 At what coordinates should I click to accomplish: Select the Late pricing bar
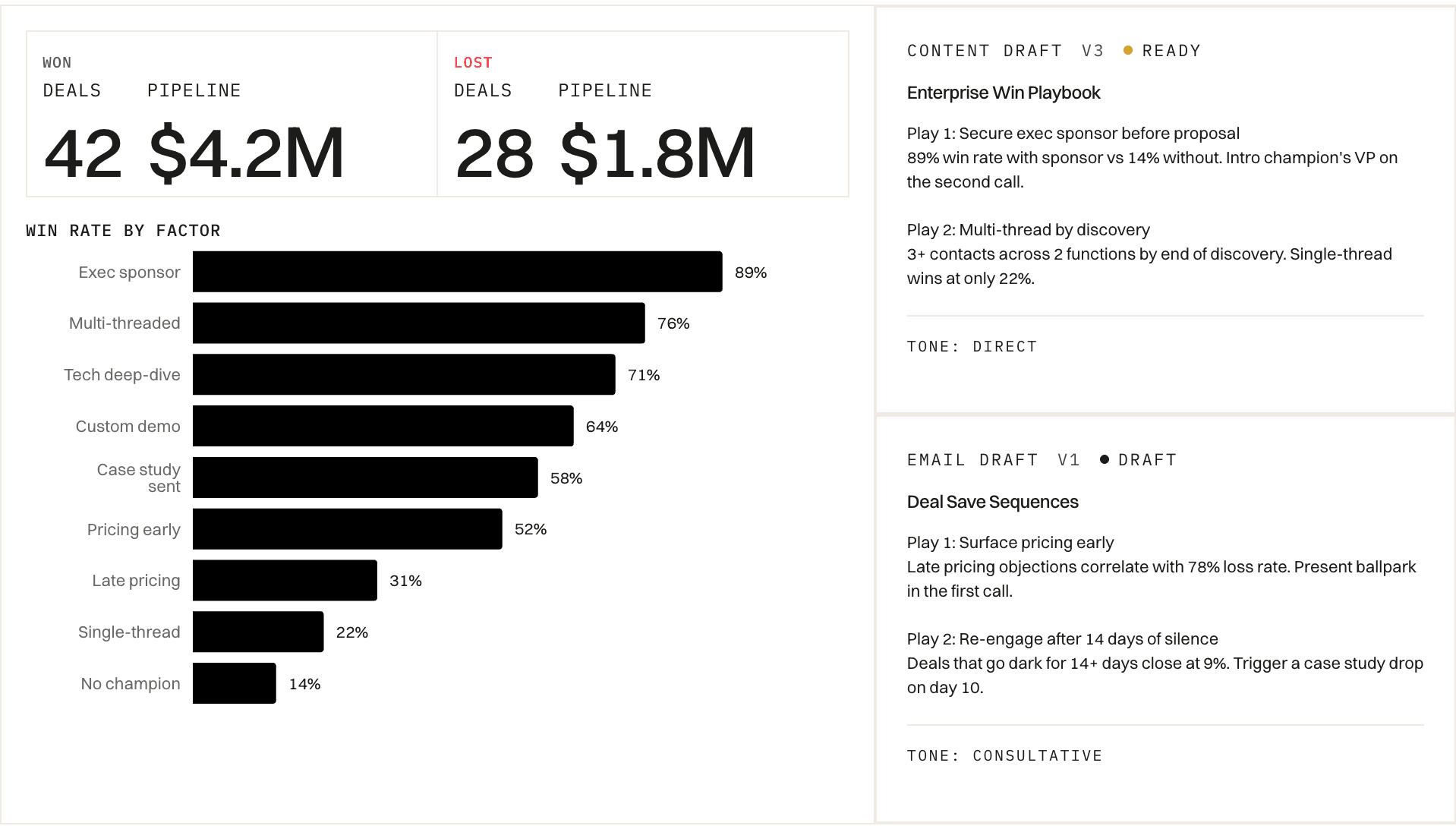(x=285, y=580)
